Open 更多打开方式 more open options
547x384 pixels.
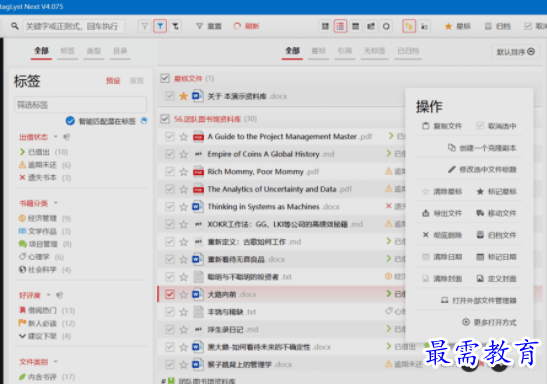tap(489, 322)
